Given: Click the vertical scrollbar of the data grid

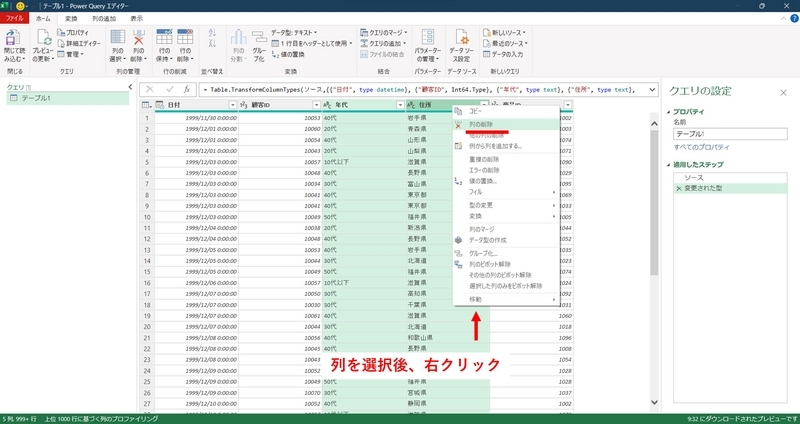Looking at the screenshot, I should tap(654, 203).
